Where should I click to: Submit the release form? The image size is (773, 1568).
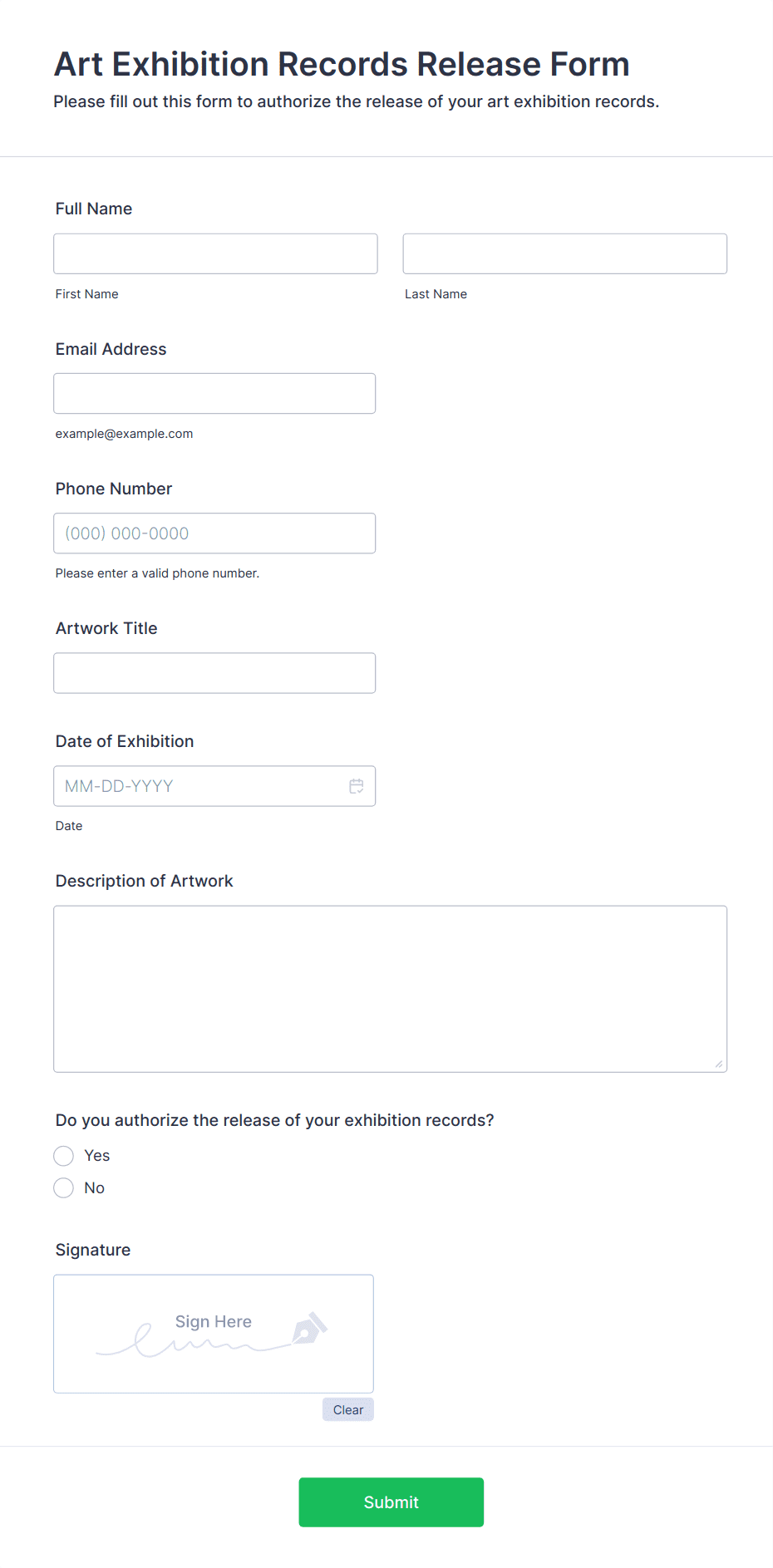pyautogui.click(x=391, y=1502)
